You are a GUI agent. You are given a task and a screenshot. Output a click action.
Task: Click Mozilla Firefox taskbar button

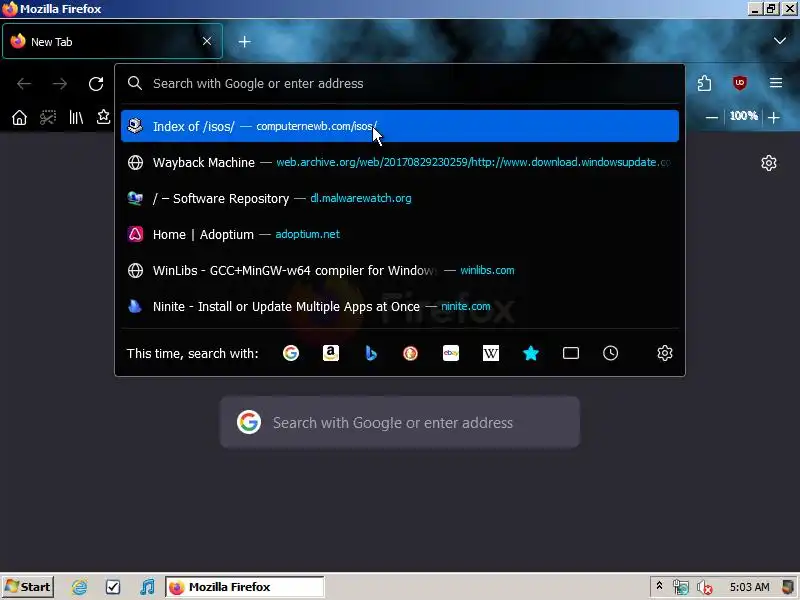(x=244, y=587)
